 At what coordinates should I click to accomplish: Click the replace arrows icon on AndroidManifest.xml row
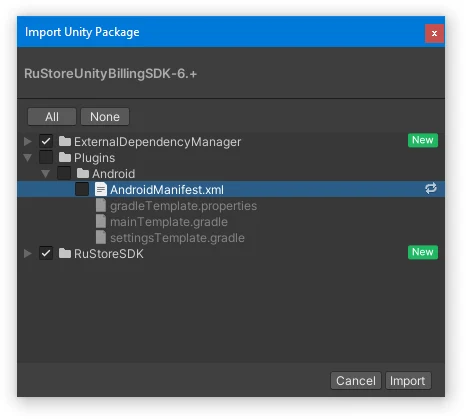tap(431, 188)
